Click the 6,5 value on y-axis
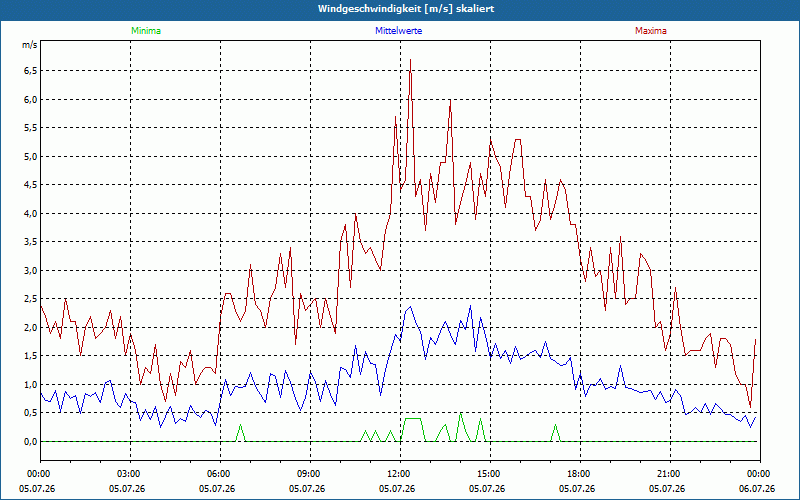 (x=31, y=70)
